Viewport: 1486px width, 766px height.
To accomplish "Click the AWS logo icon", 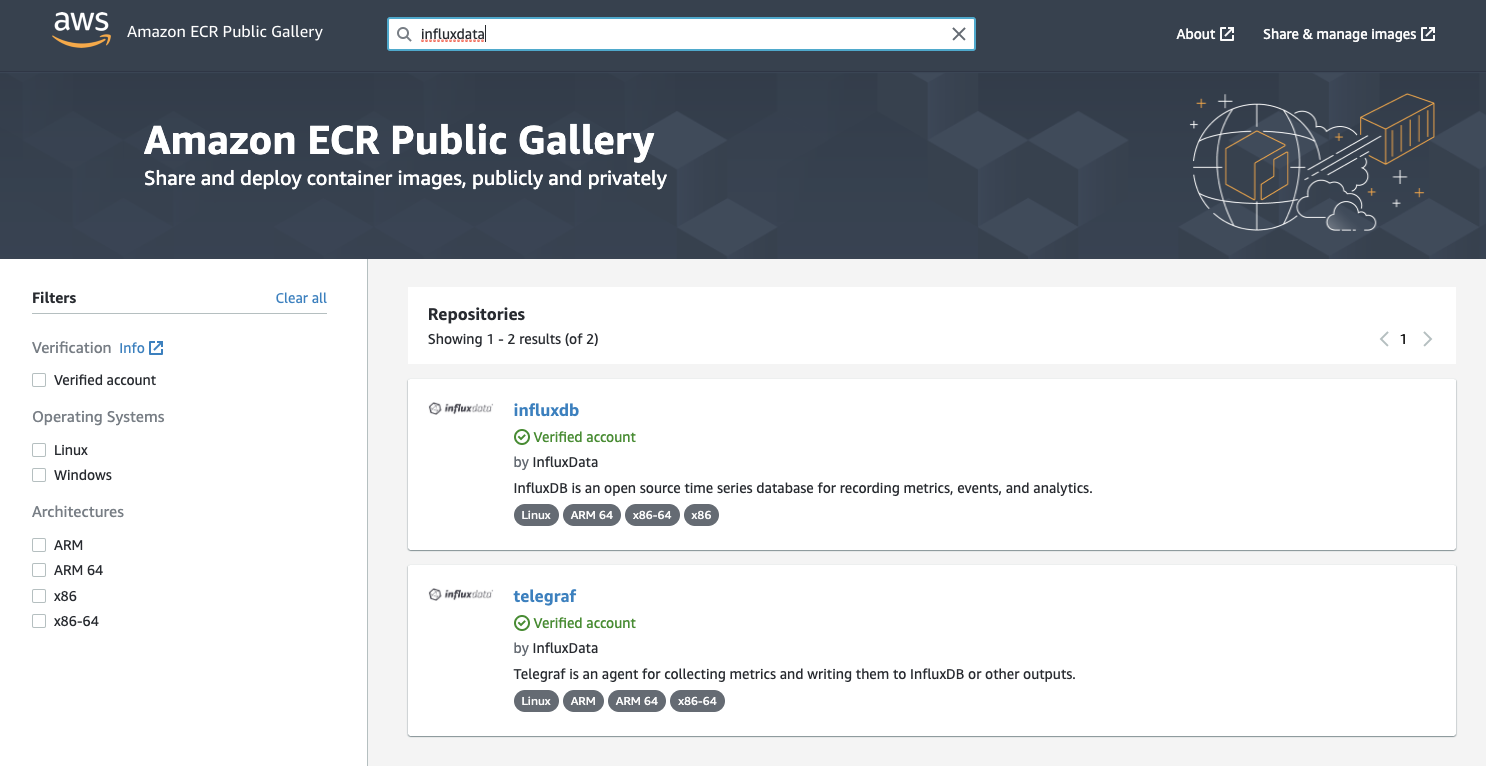I will (82, 30).
